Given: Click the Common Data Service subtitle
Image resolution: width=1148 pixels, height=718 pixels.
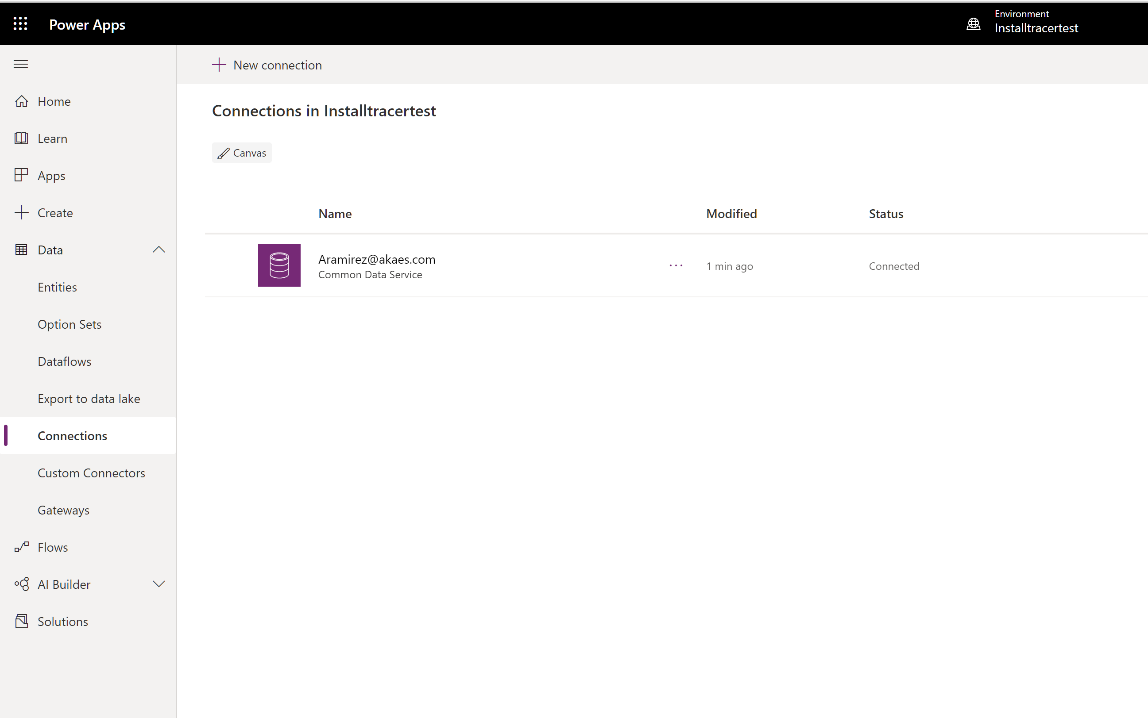Looking at the screenshot, I should click(x=370, y=275).
